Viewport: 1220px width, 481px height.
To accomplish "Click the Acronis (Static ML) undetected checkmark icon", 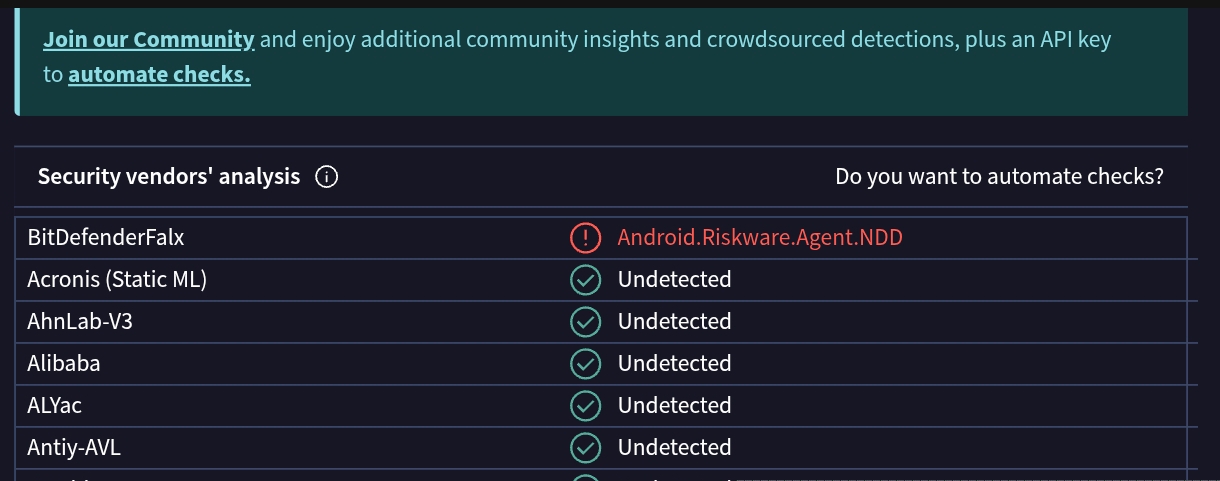I will pos(585,280).
